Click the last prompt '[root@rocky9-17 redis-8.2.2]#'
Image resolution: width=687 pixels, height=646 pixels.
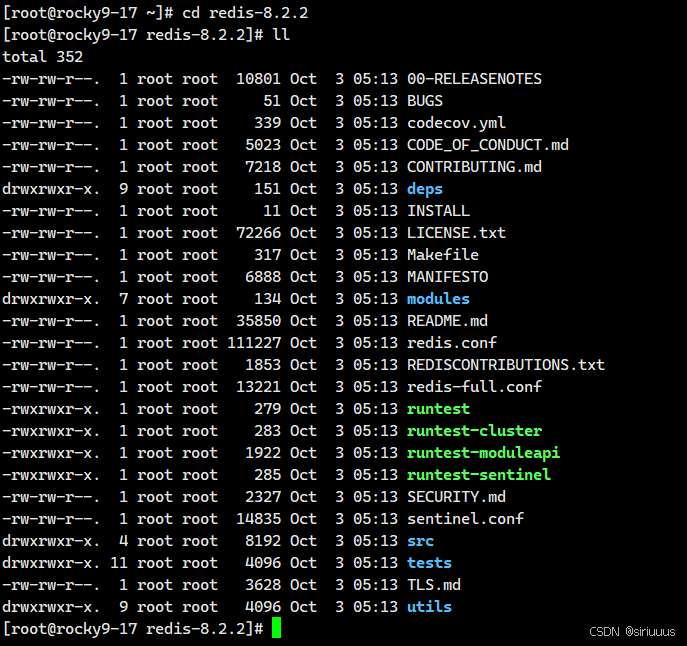point(133,629)
